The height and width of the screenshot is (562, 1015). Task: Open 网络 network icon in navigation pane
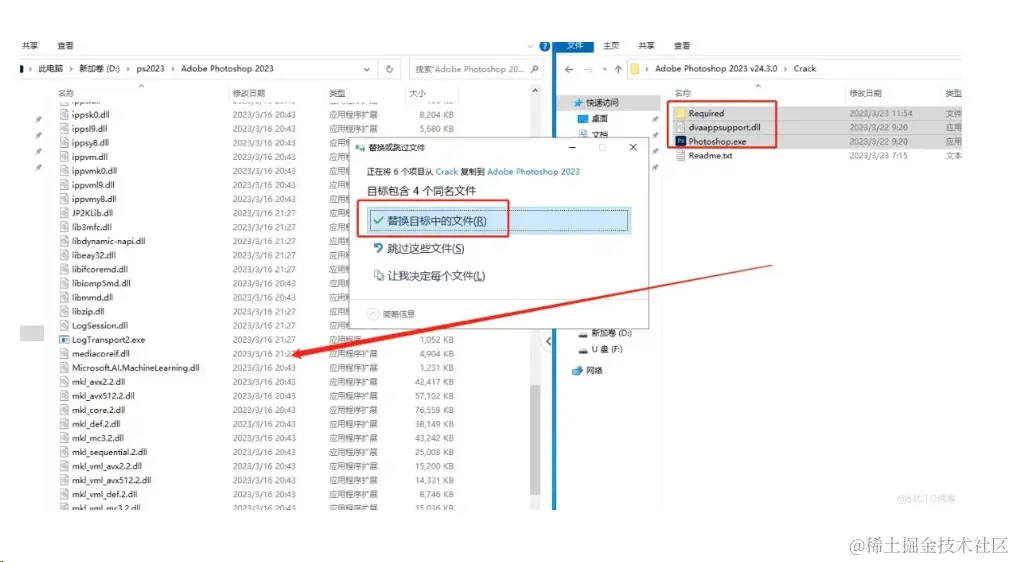pos(577,370)
